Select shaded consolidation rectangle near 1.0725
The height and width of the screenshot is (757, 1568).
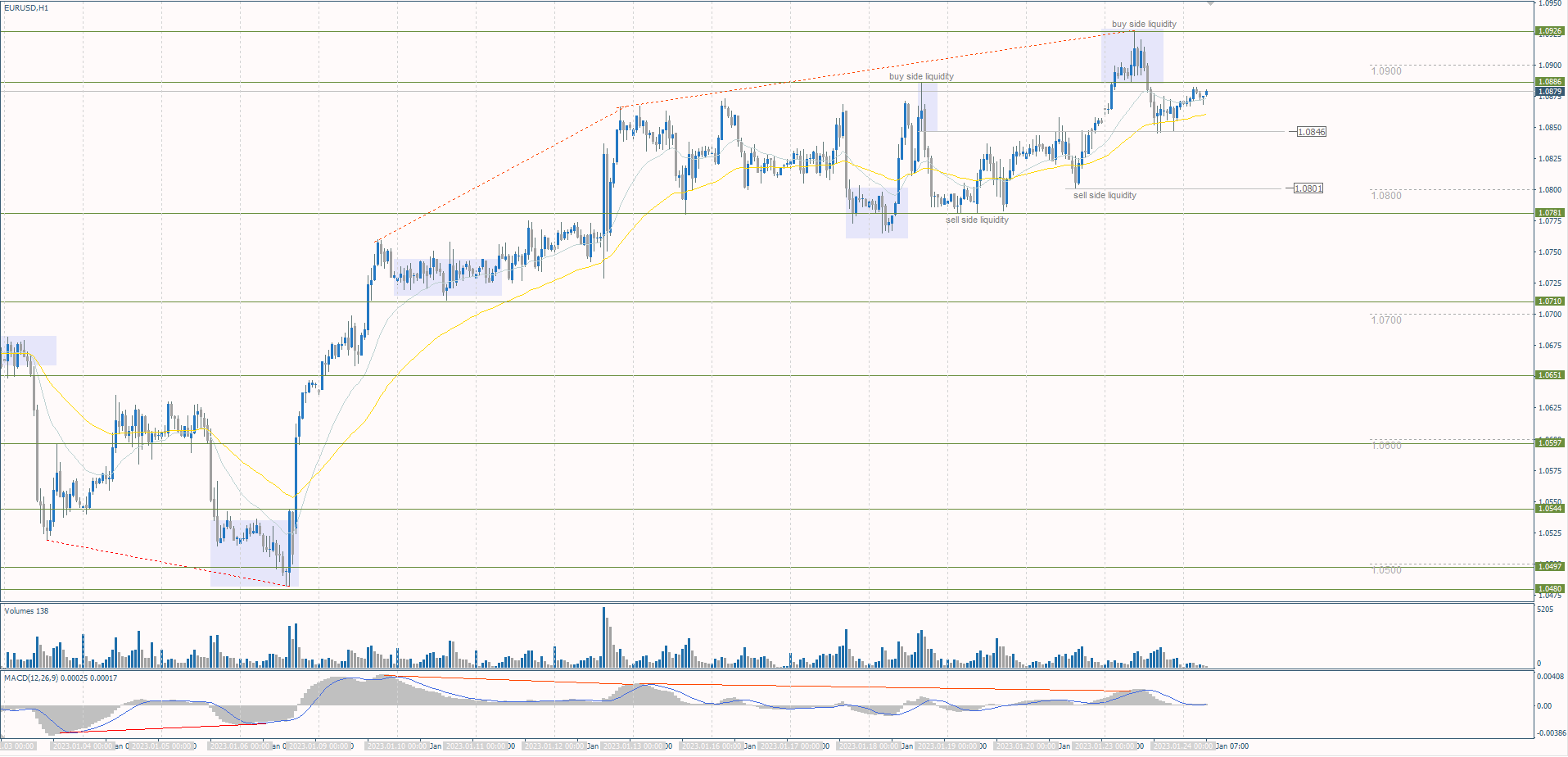click(447, 278)
